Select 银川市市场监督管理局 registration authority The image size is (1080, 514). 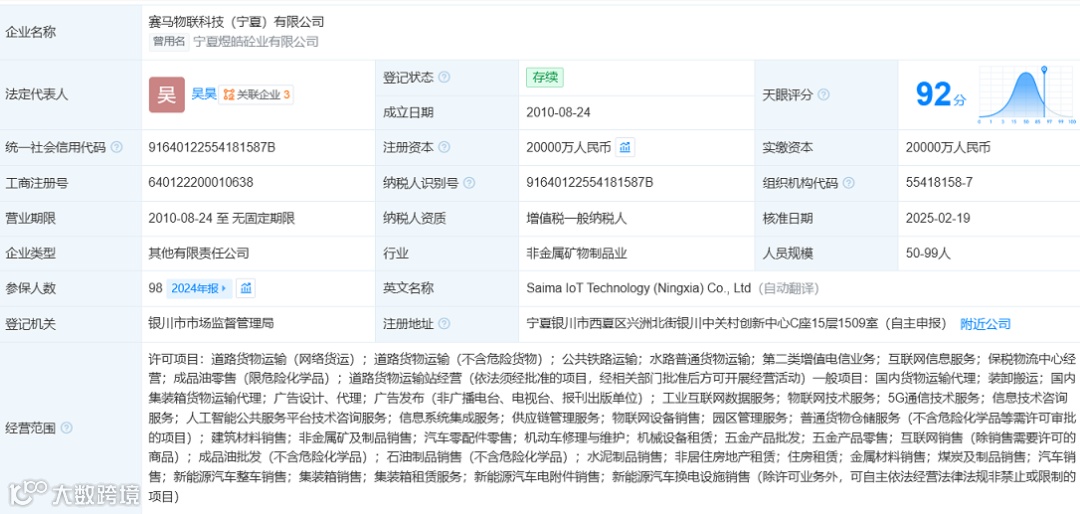click(211, 323)
